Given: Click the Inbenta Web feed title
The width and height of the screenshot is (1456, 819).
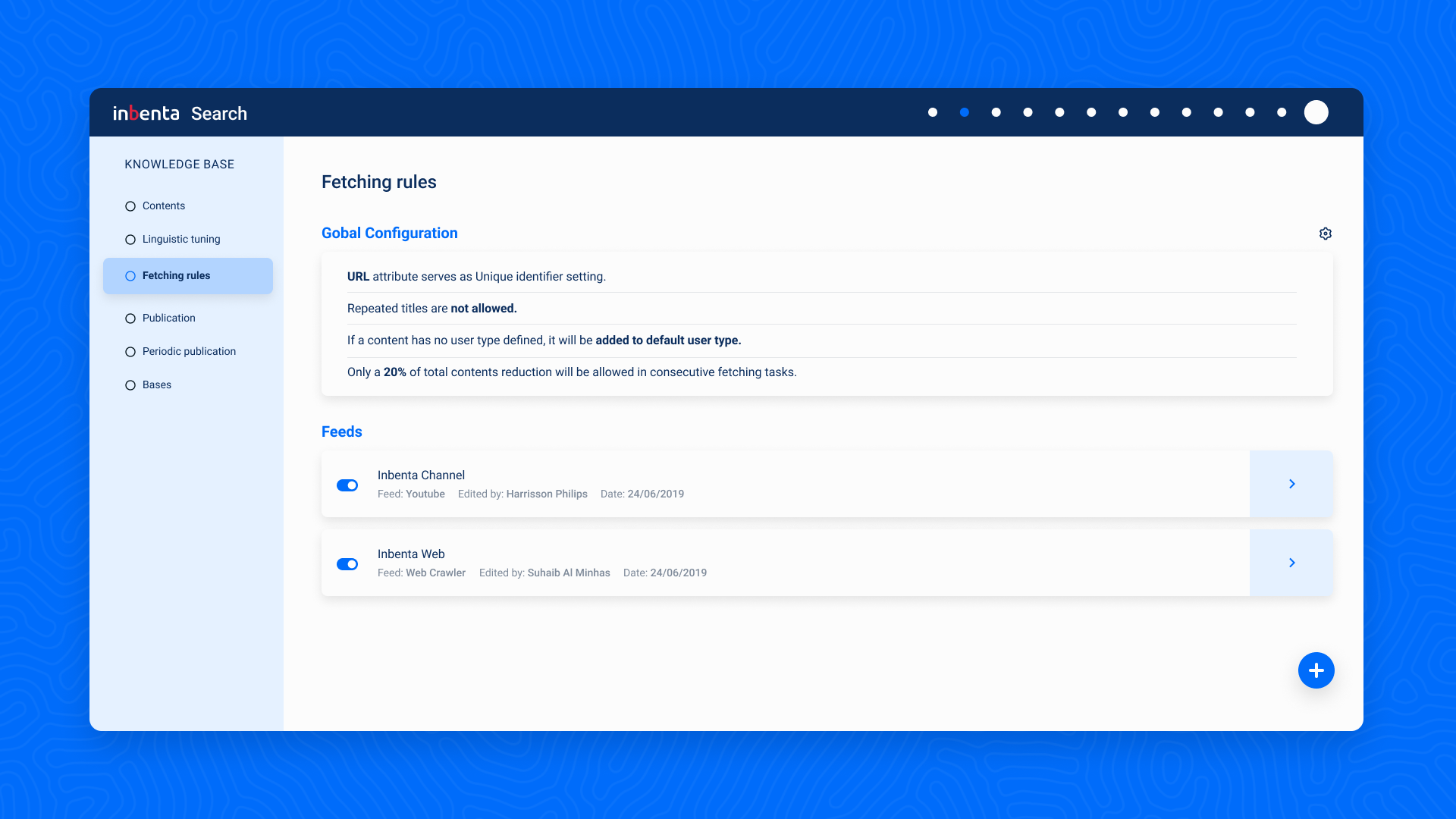Looking at the screenshot, I should [411, 554].
